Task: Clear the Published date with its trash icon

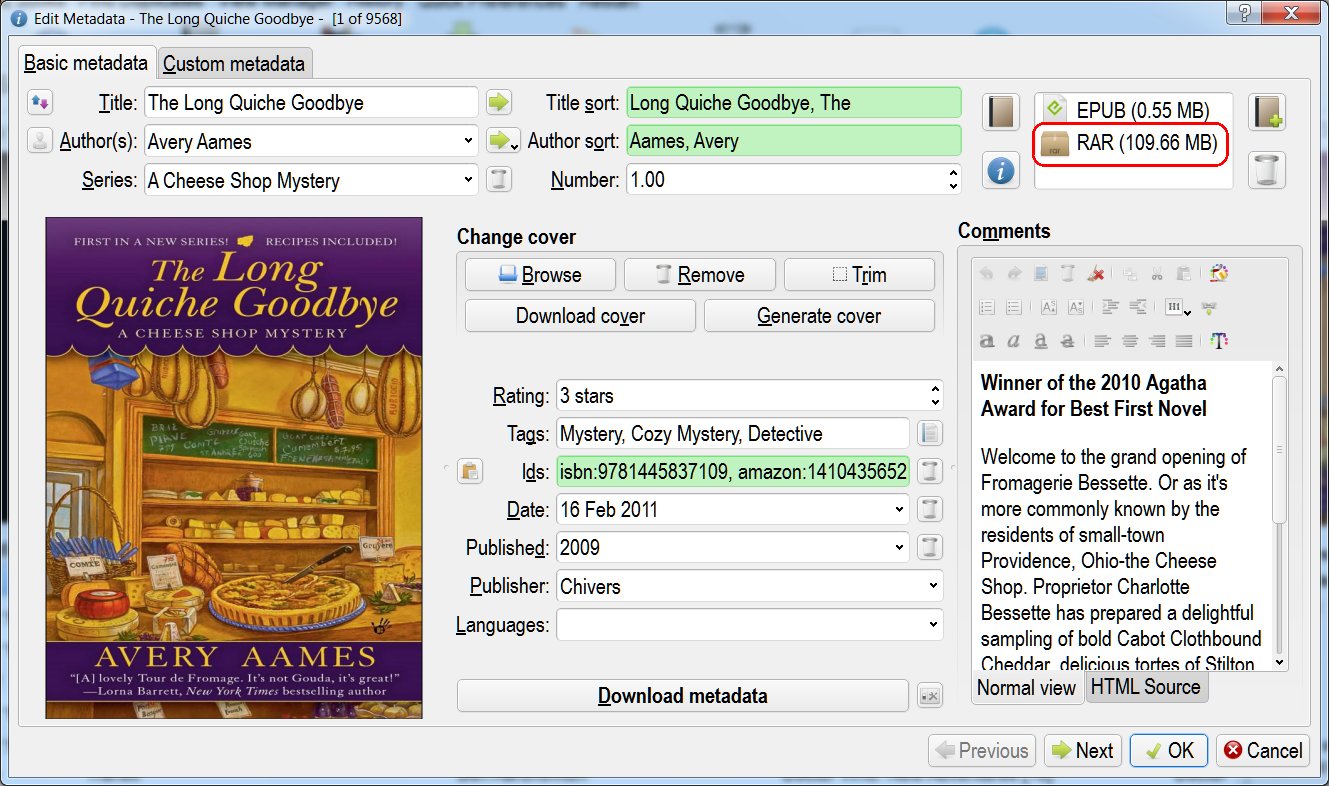Action: click(x=930, y=547)
